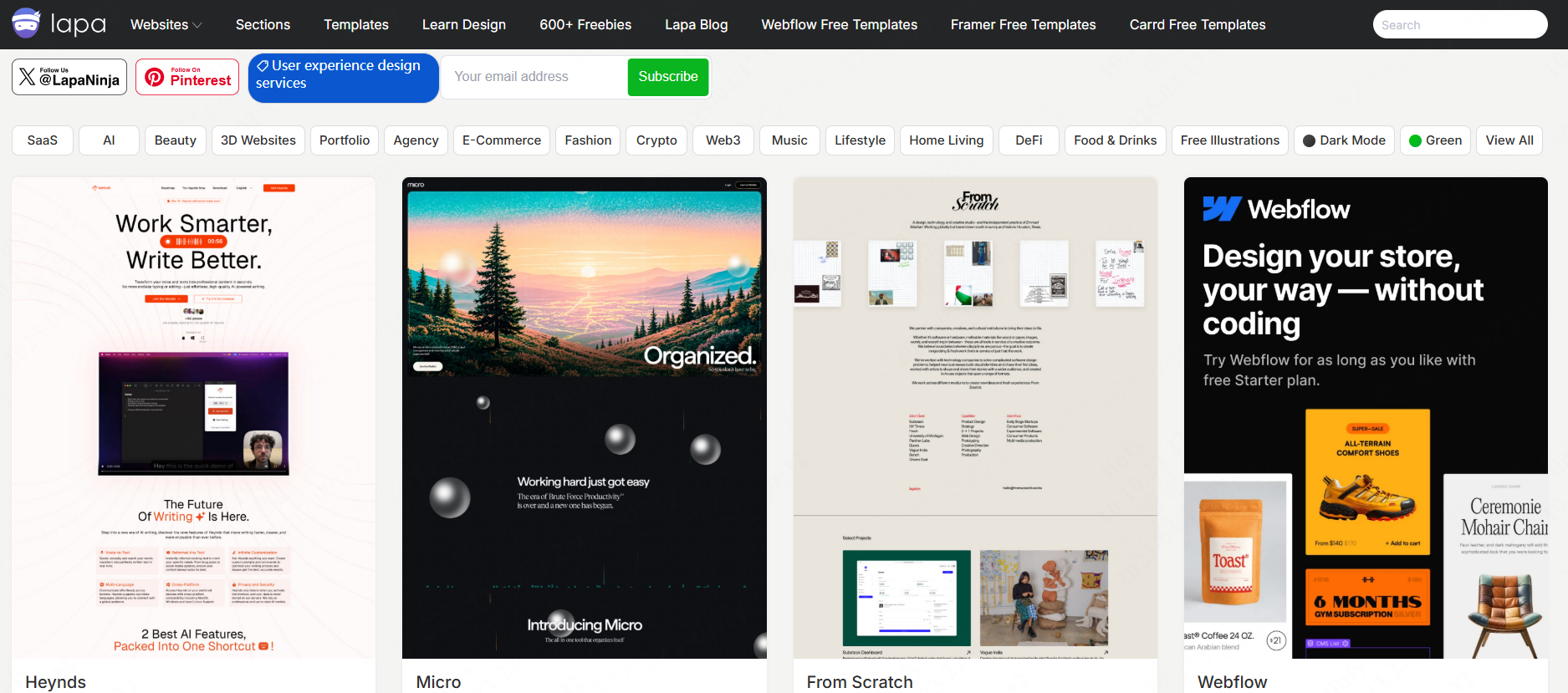The width and height of the screenshot is (1568, 693).
Task: Open 600+ Freebies page
Action: pos(585,24)
